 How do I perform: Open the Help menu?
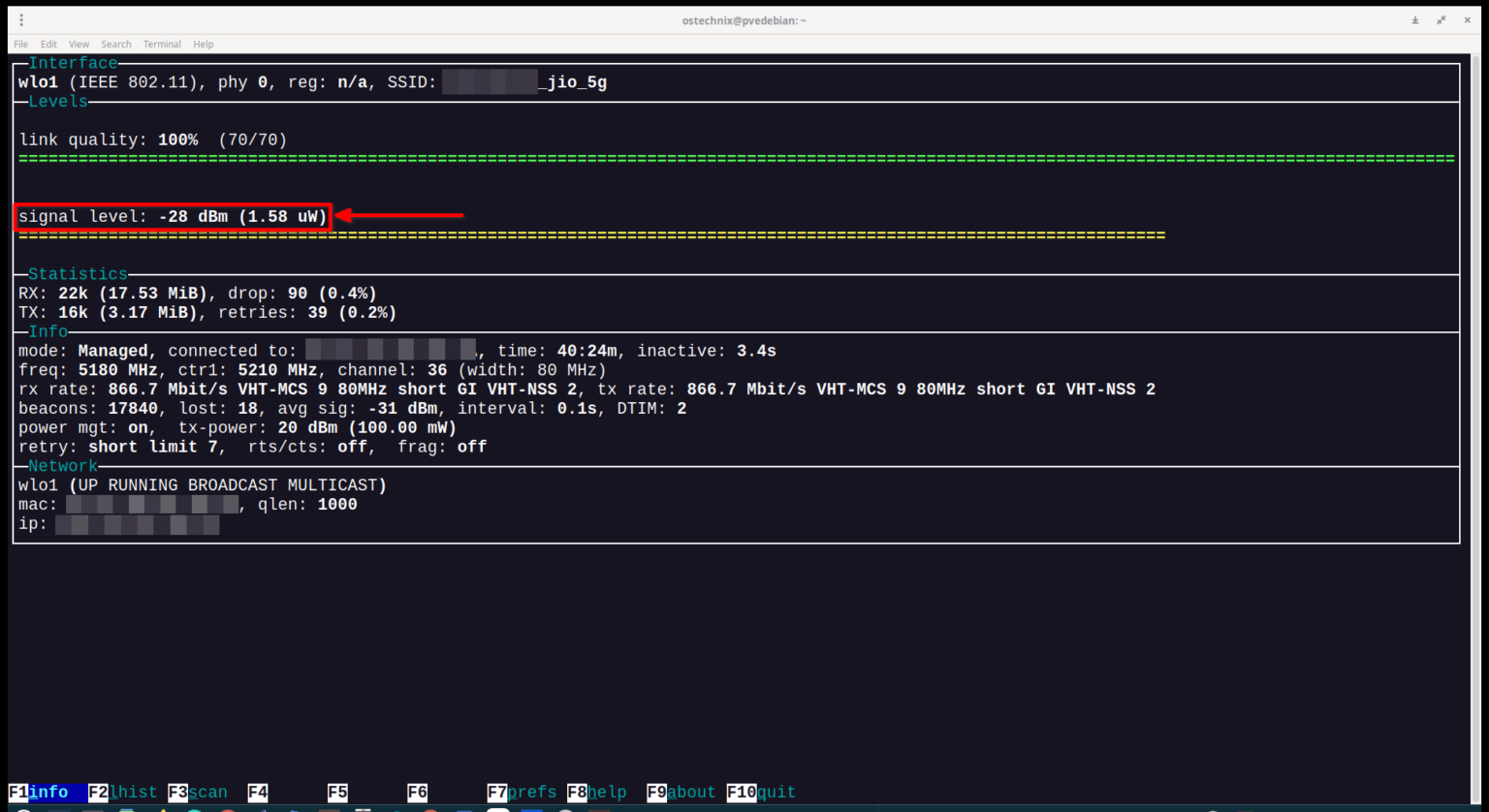204,44
